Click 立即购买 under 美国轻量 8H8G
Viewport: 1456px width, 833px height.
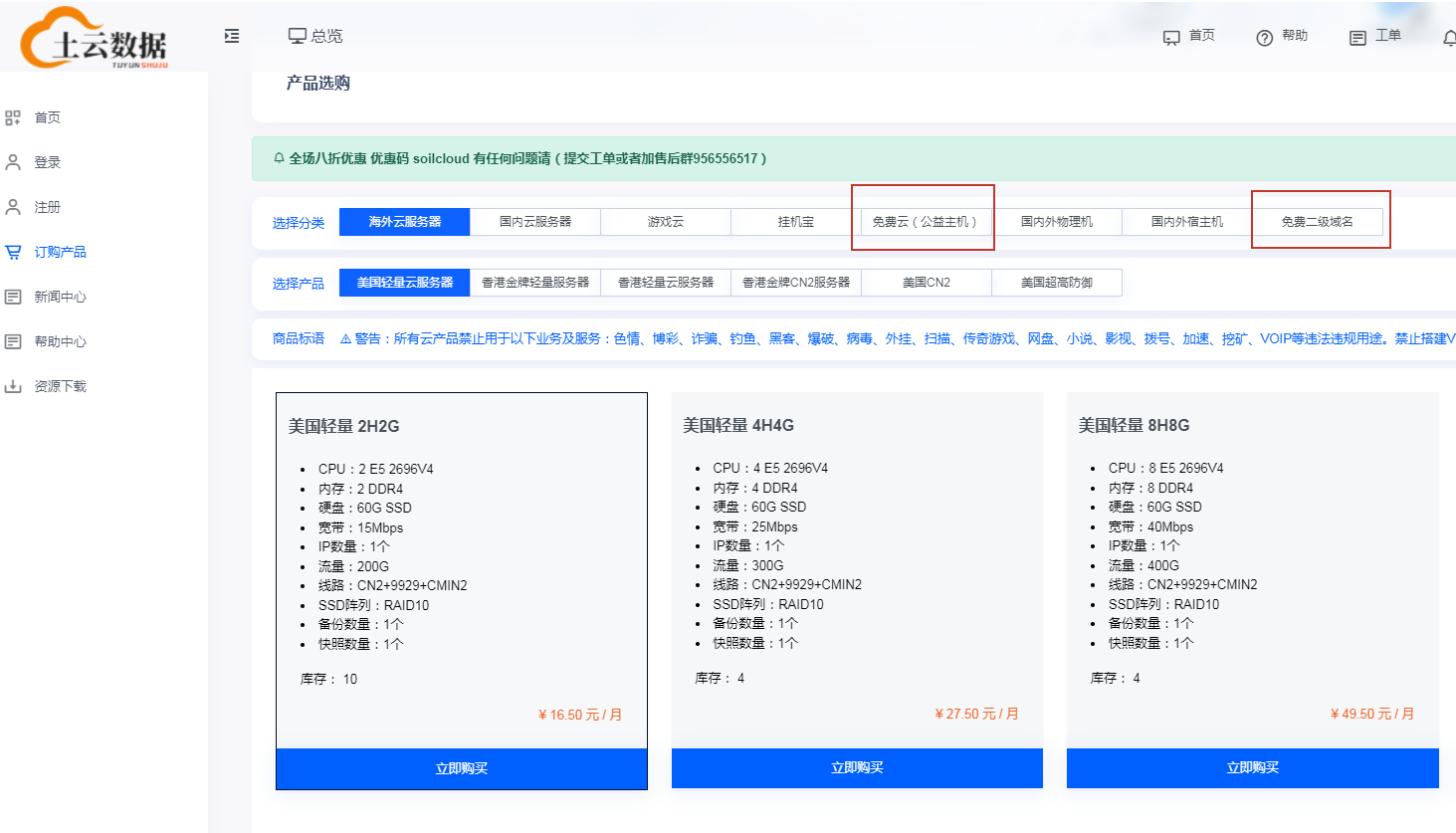1252,767
